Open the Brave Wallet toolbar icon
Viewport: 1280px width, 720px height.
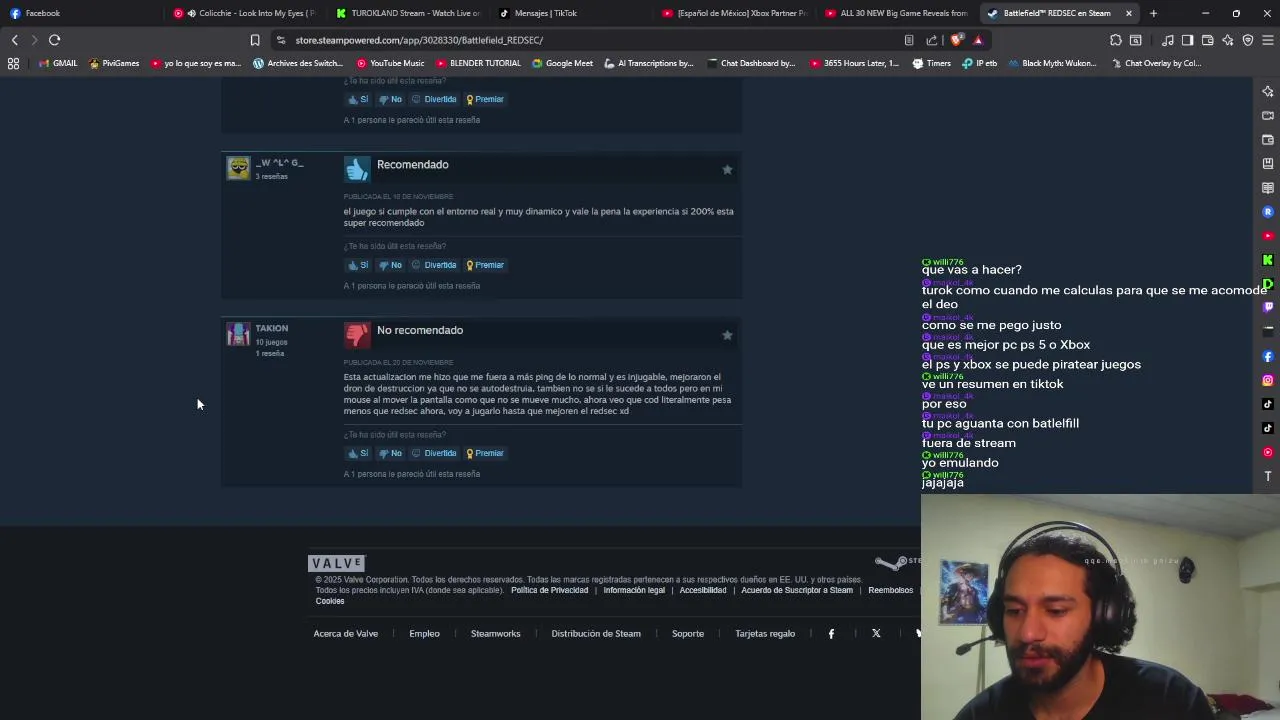point(1208,40)
